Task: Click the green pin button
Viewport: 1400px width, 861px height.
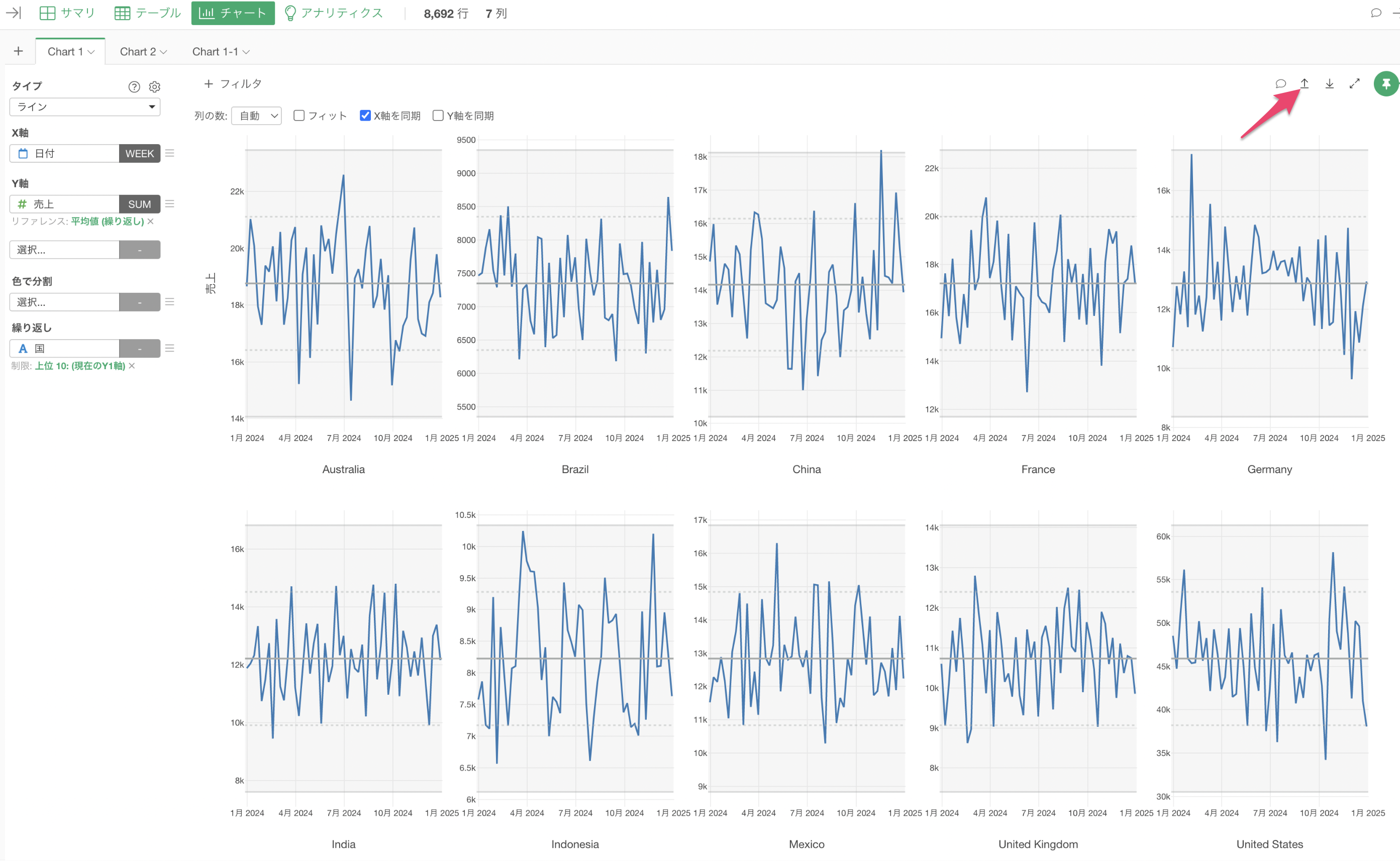Action: (1385, 84)
